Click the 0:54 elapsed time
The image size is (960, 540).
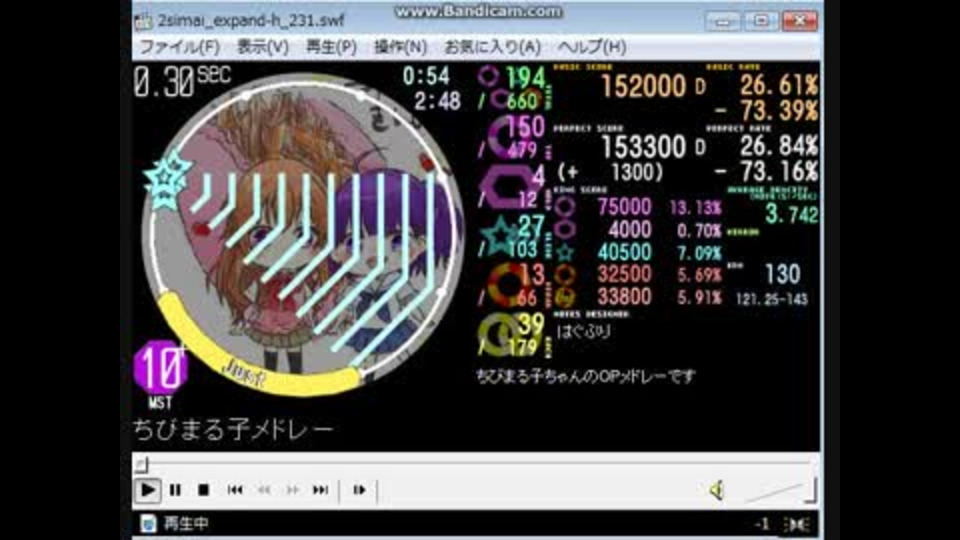[426, 77]
